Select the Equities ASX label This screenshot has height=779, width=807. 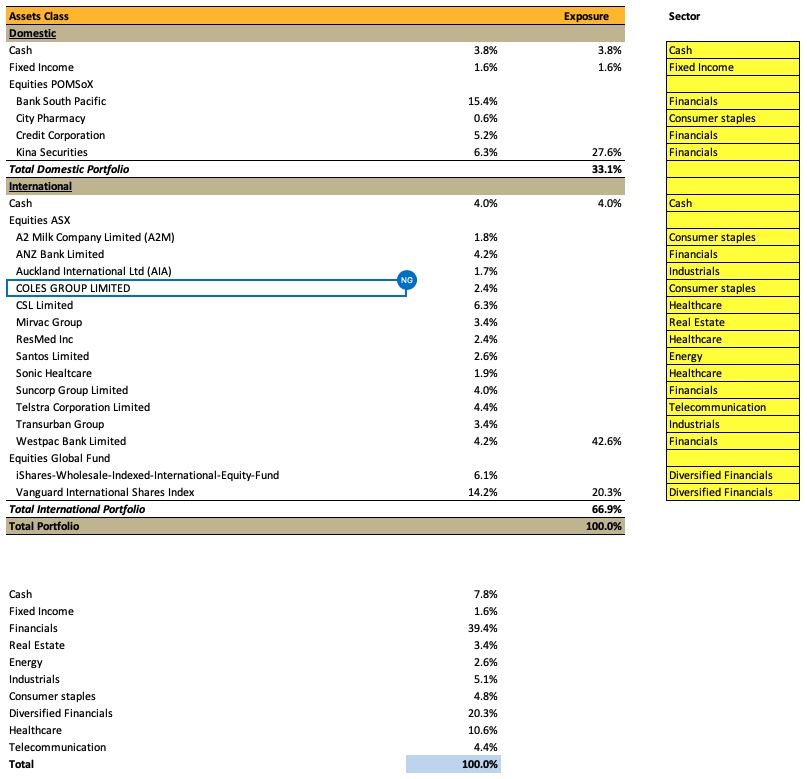[x=40, y=220]
